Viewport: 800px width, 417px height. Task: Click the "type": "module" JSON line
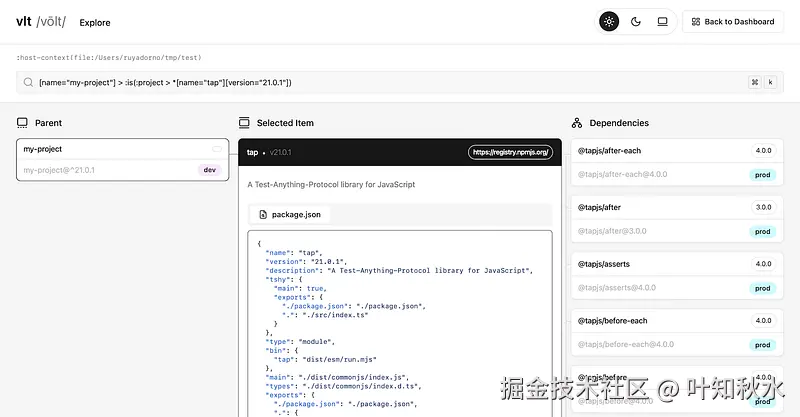point(300,341)
